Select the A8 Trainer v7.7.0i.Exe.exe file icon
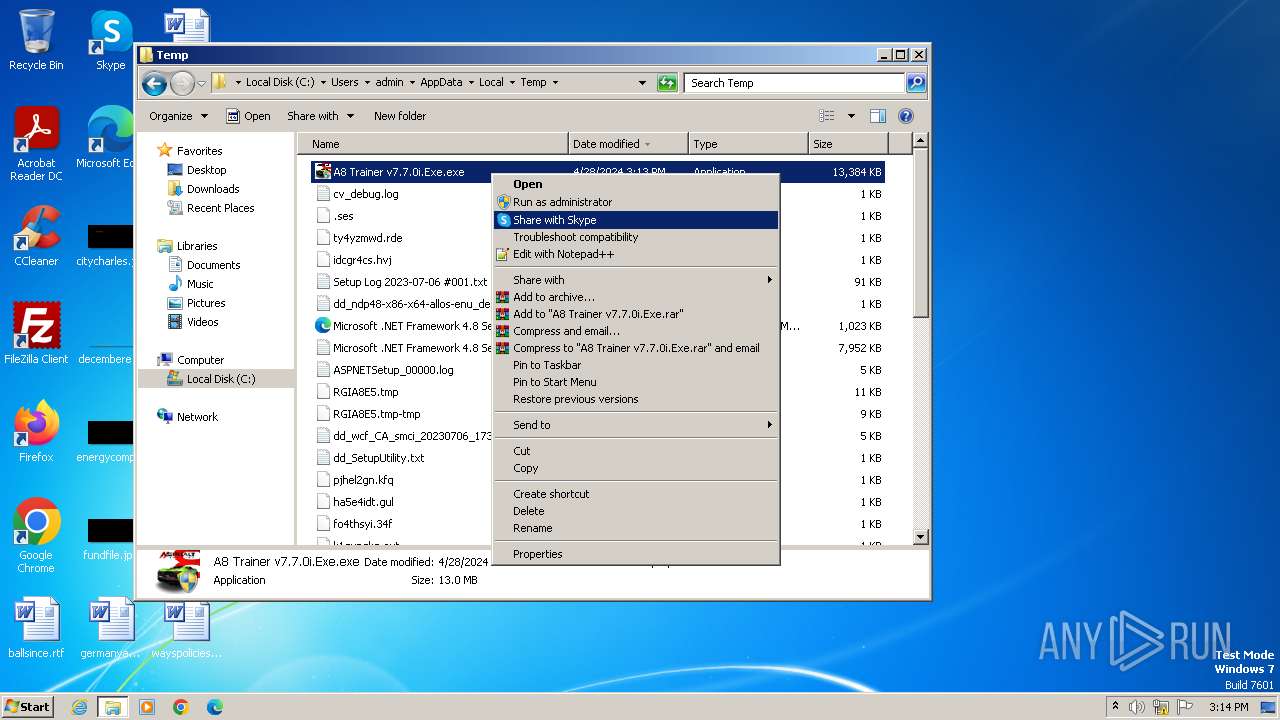The width and height of the screenshot is (1280, 720). (322, 172)
